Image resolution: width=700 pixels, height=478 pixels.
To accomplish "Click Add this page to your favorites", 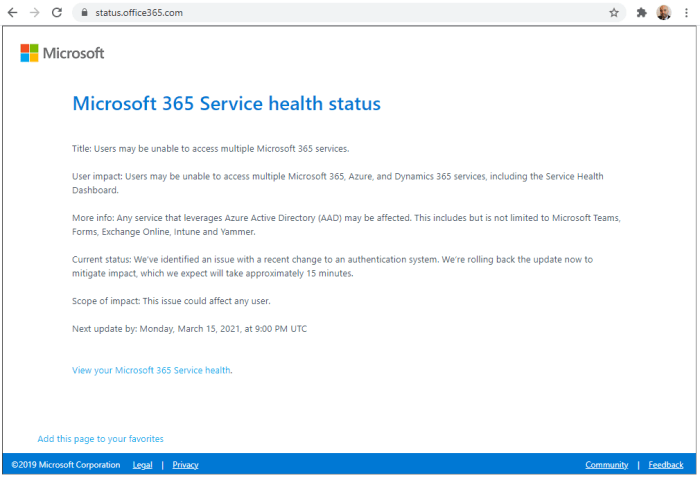I will pos(100,439).
